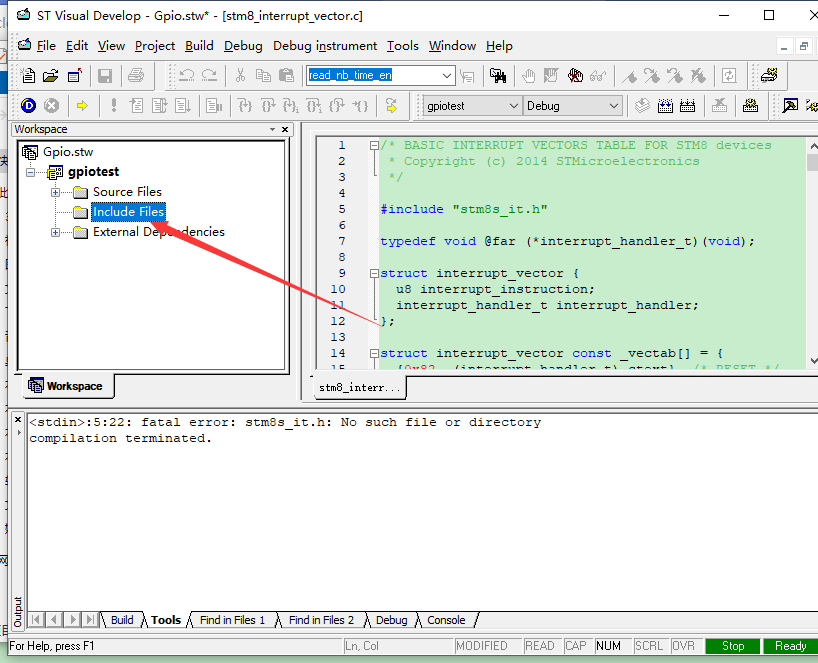Open the View menu
The height and width of the screenshot is (663, 818).
point(111,46)
